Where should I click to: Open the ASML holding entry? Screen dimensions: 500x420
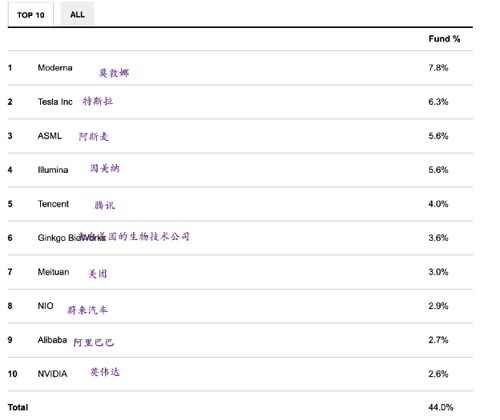coord(50,136)
